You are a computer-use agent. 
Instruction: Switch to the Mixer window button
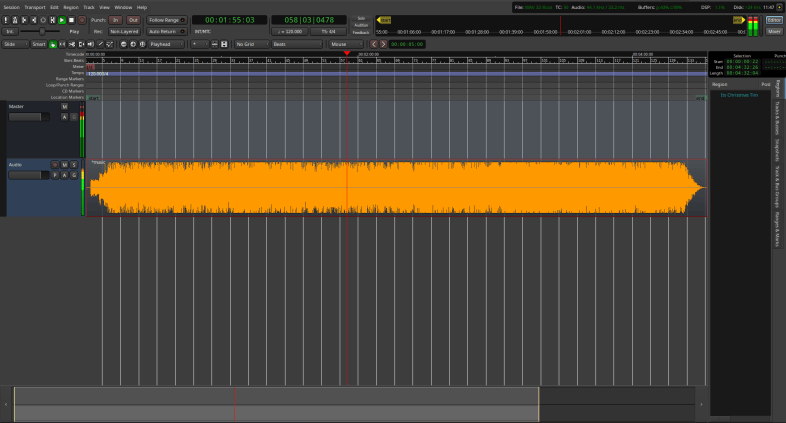774,31
